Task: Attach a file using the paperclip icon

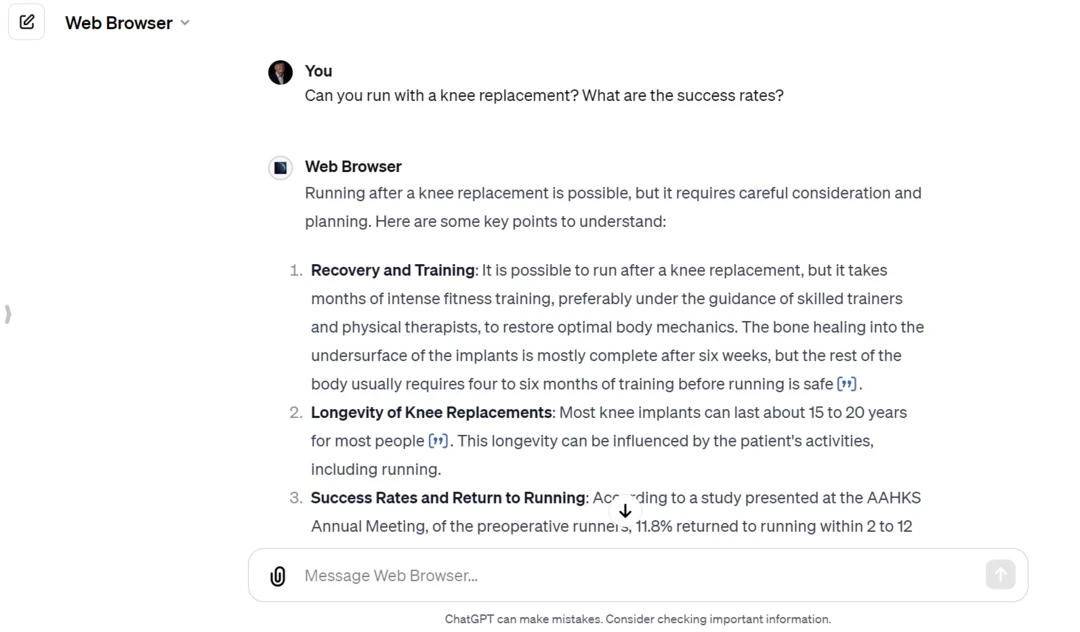Action: point(278,576)
